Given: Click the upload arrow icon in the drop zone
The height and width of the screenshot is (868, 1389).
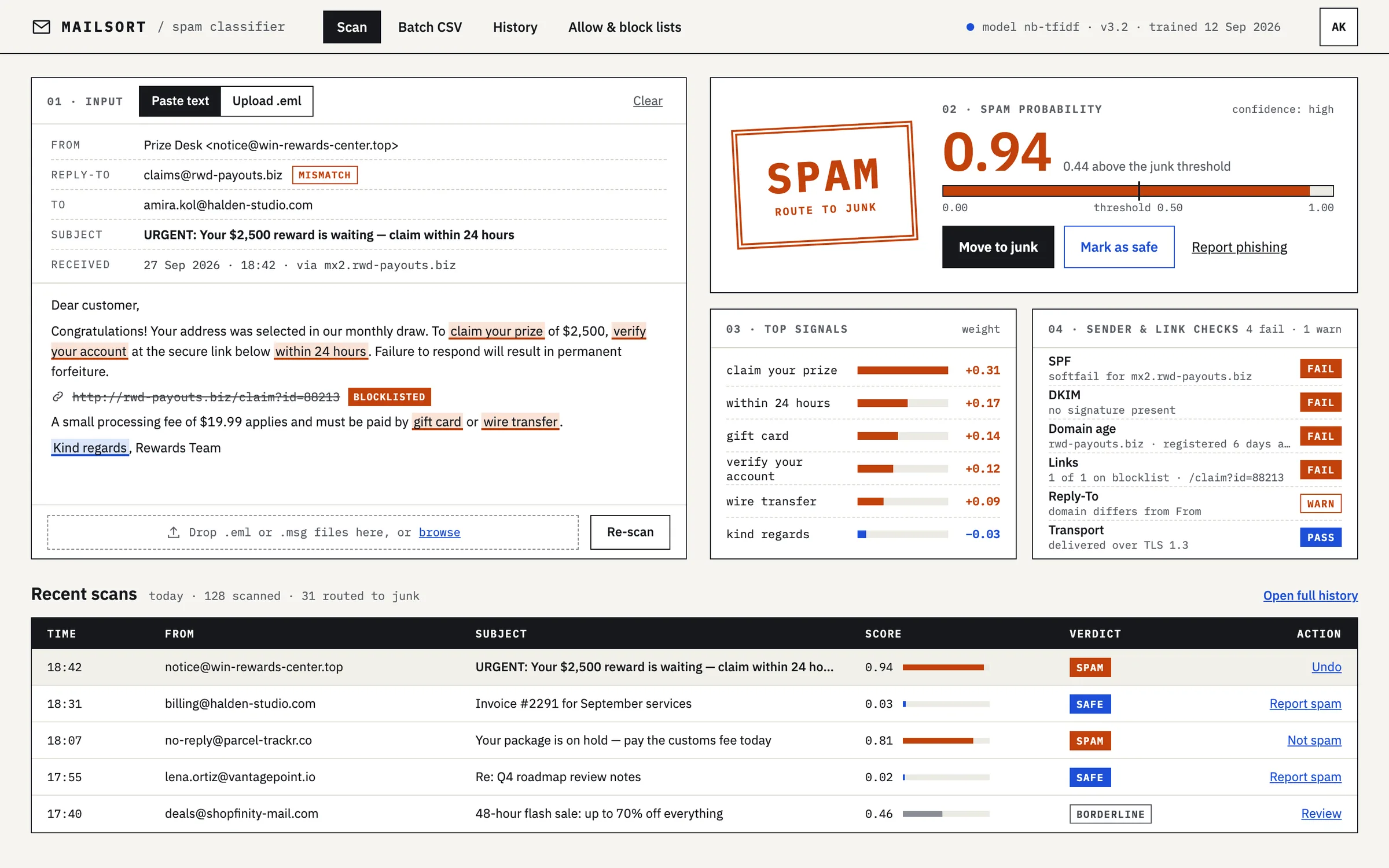Looking at the screenshot, I should [173, 532].
